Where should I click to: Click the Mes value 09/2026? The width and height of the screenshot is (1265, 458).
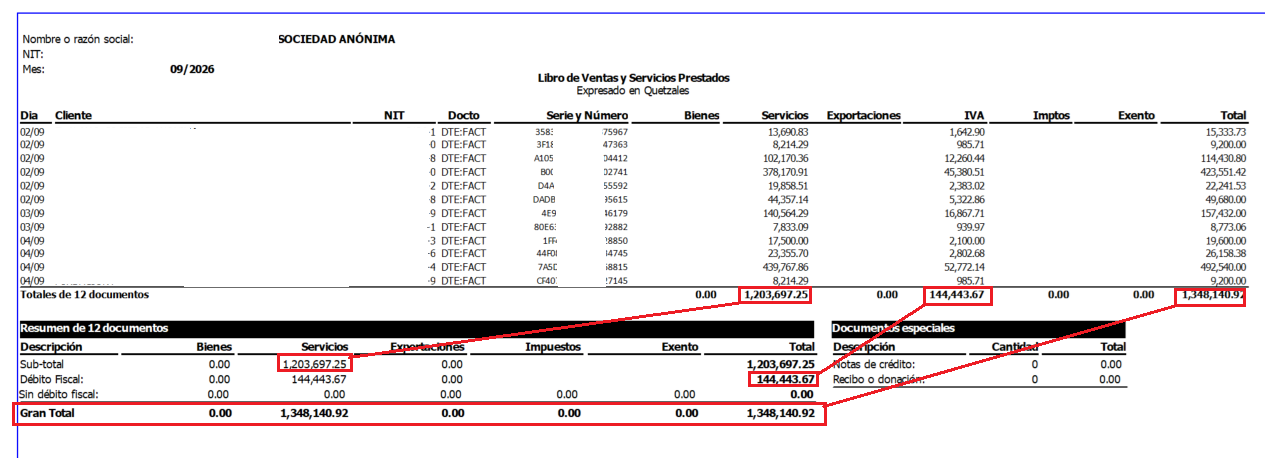click(x=193, y=69)
